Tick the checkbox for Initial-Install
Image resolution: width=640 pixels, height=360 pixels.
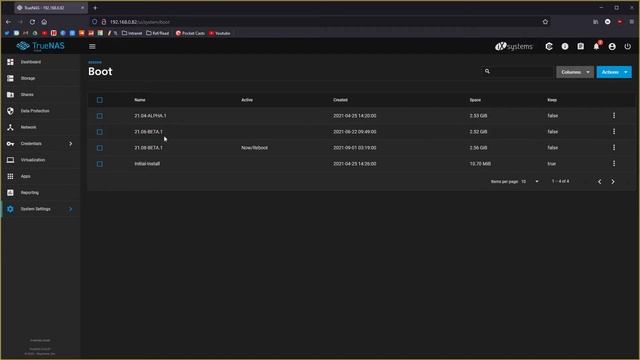tap(100, 164)
